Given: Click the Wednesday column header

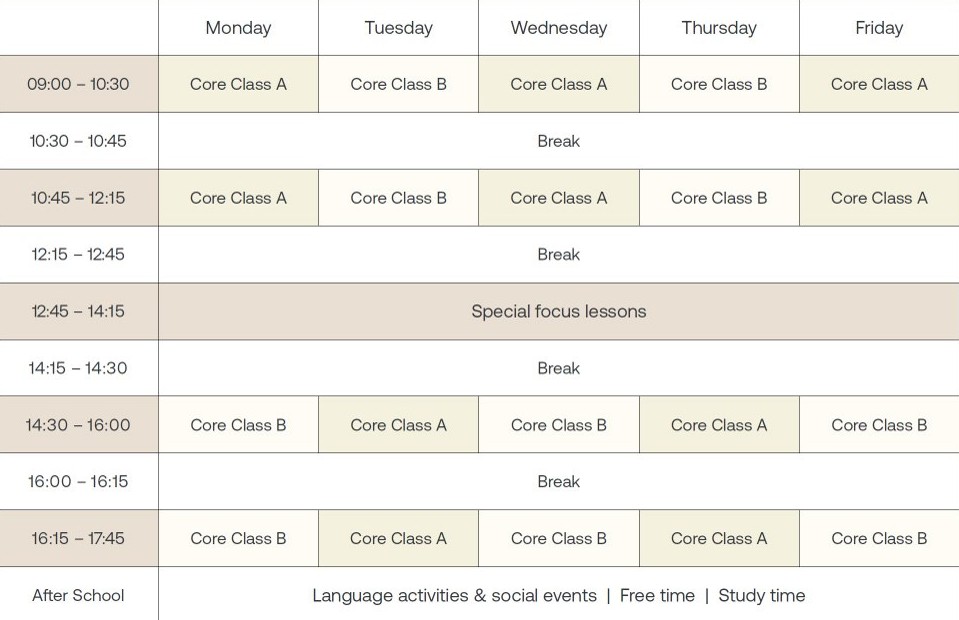Looking at the screenshot, I should tap(558, 28).
